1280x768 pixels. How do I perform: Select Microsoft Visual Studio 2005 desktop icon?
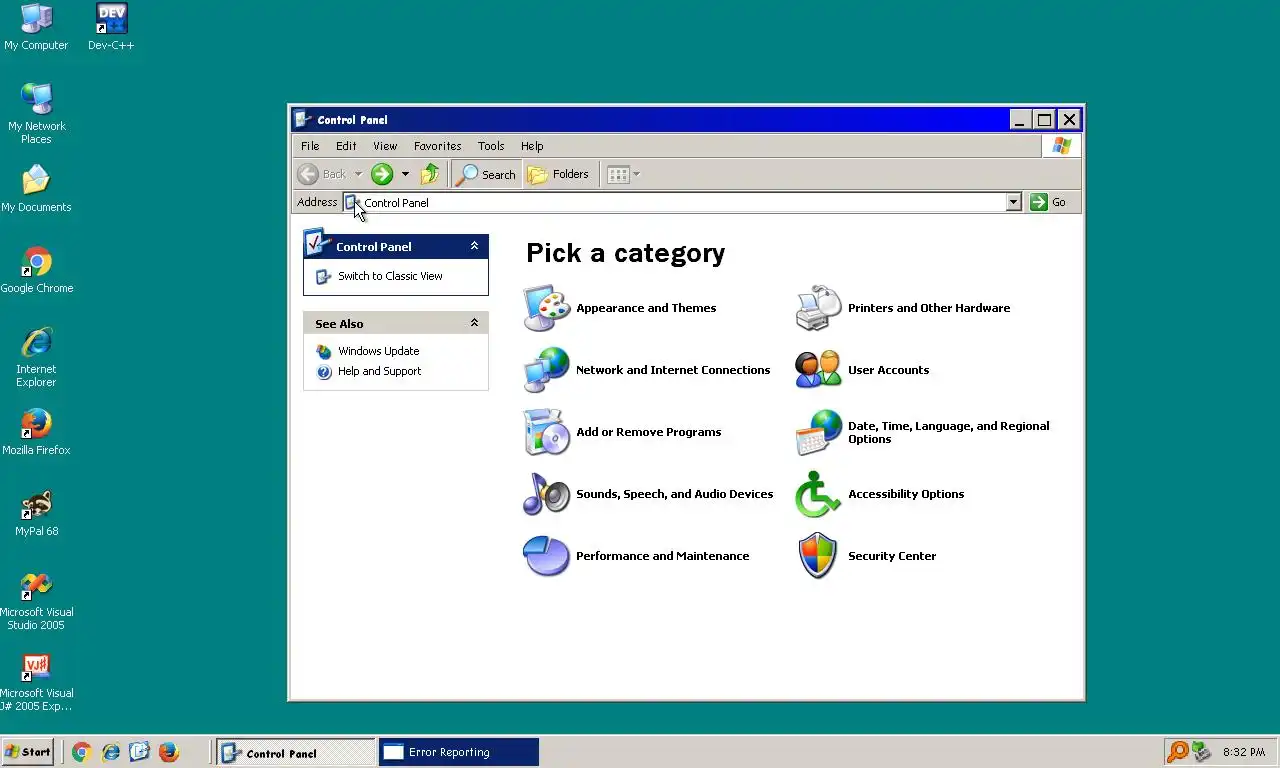[x=36, y=601]
